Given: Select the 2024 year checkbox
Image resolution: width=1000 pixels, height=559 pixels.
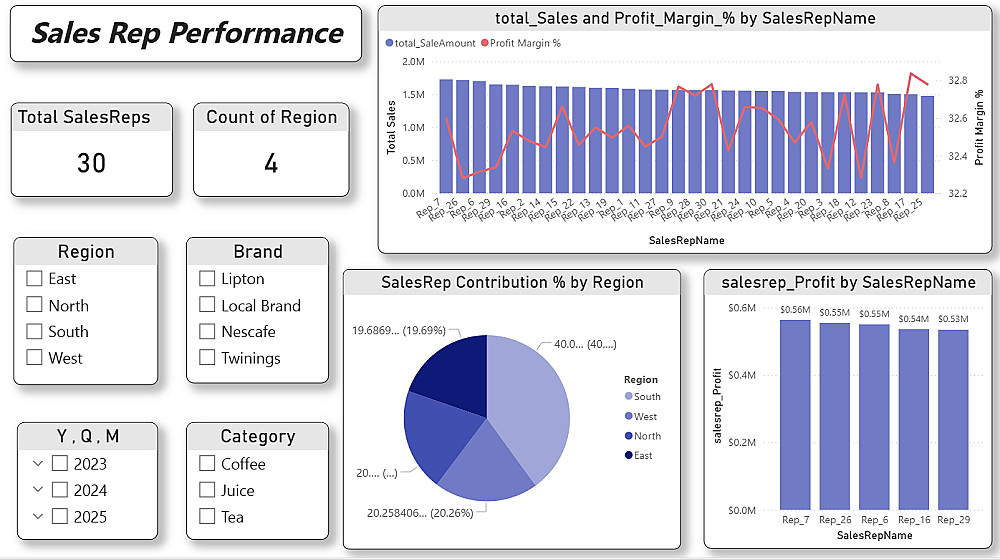Looking at the screenshot, I should point(60,490).
